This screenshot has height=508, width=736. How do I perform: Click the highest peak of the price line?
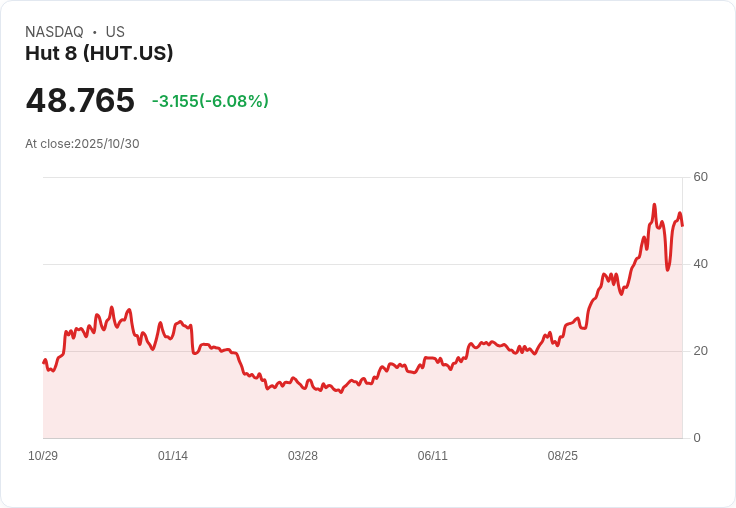pyautogui.click(x=654, y=205)
